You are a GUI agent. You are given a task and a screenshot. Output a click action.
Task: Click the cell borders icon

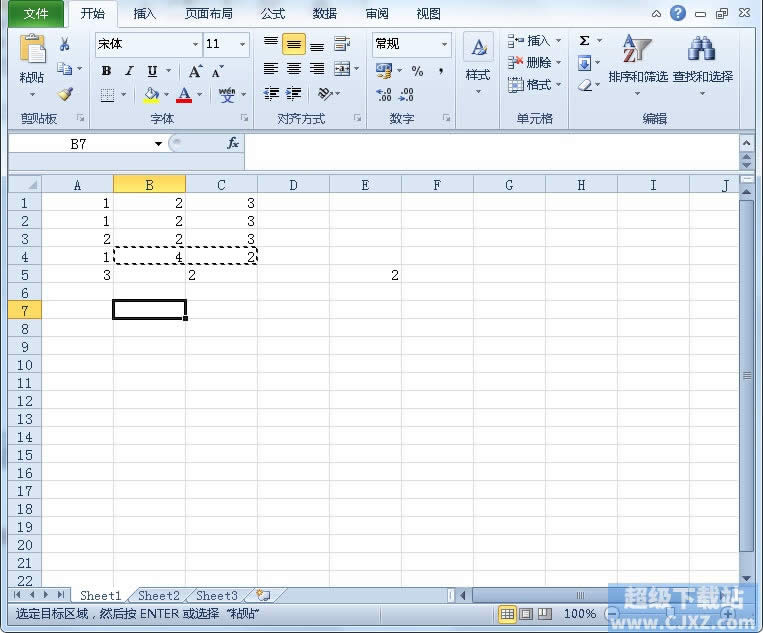107,94
